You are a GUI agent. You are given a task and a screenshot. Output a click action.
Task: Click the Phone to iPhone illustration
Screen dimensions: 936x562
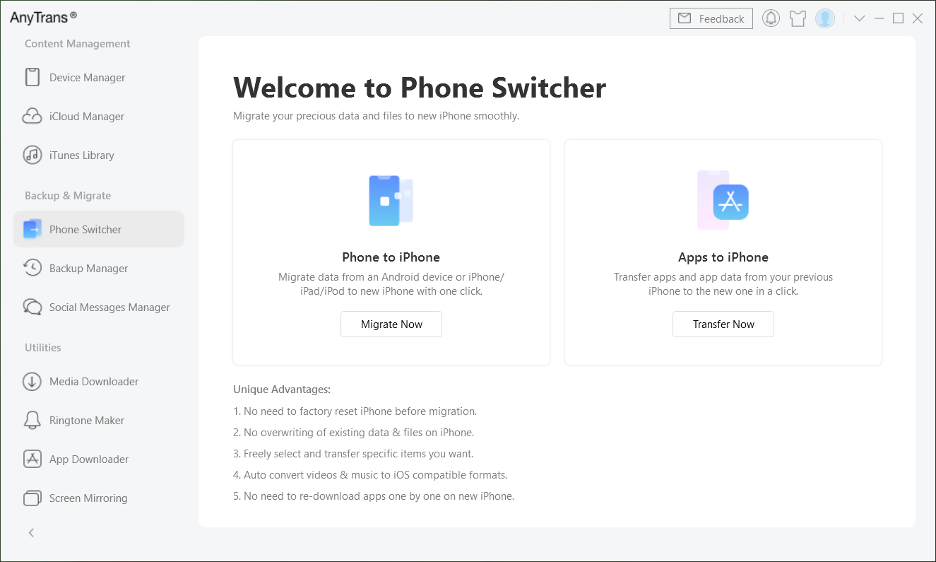pos(391,200)
